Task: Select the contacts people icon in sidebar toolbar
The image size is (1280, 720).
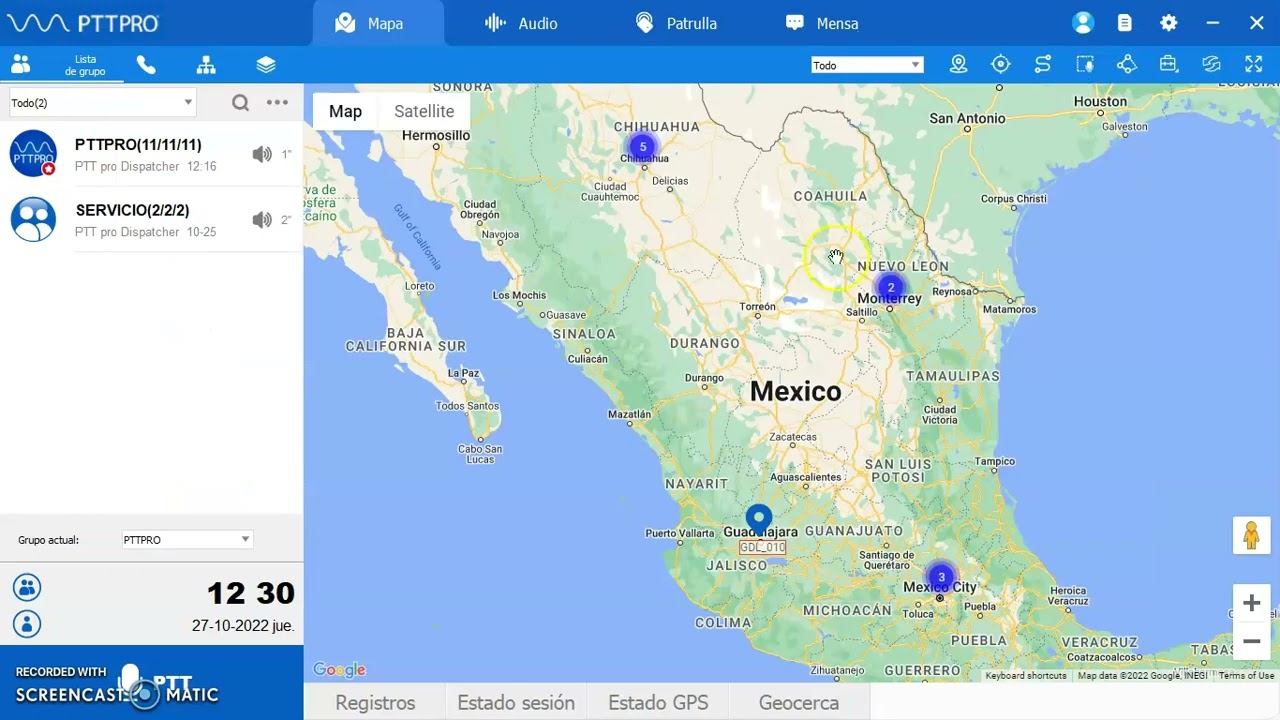Action: [x=21, y=65]
